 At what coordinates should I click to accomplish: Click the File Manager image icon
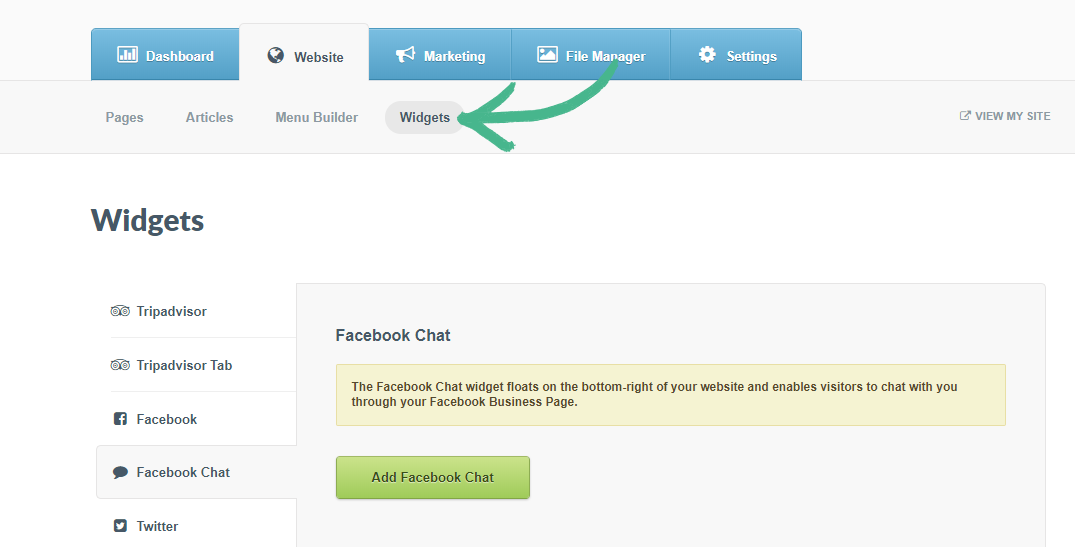pos(547,55)
